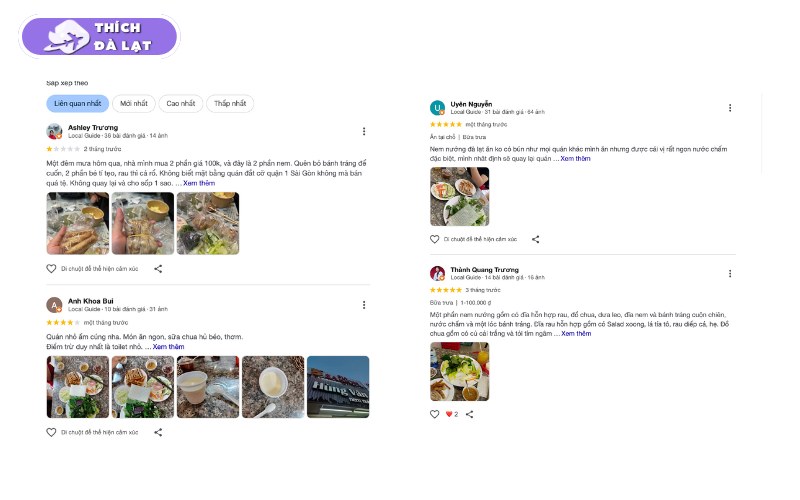
Task: Open the three-dot menu on Thành Quang Trương's review
Action: click(x=730, y=273)
